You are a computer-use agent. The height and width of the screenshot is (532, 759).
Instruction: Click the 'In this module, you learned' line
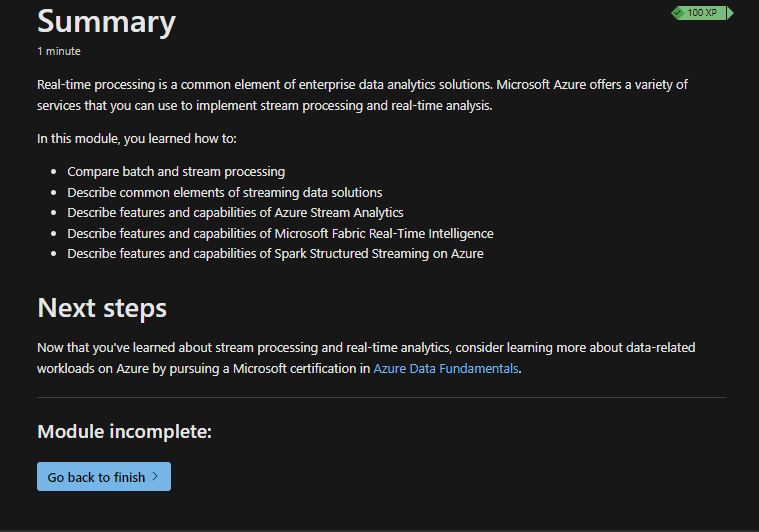[137, 139]
